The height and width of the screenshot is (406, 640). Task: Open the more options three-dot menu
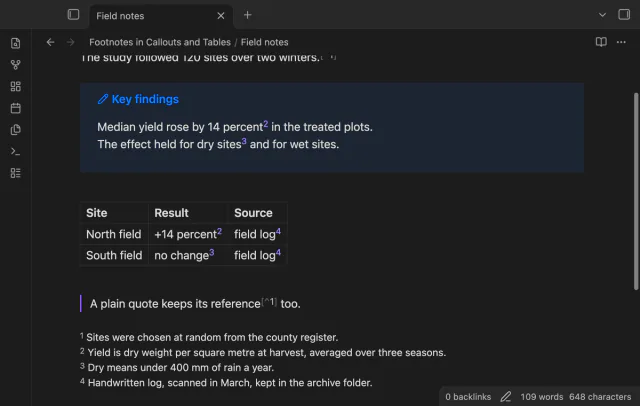621,42
